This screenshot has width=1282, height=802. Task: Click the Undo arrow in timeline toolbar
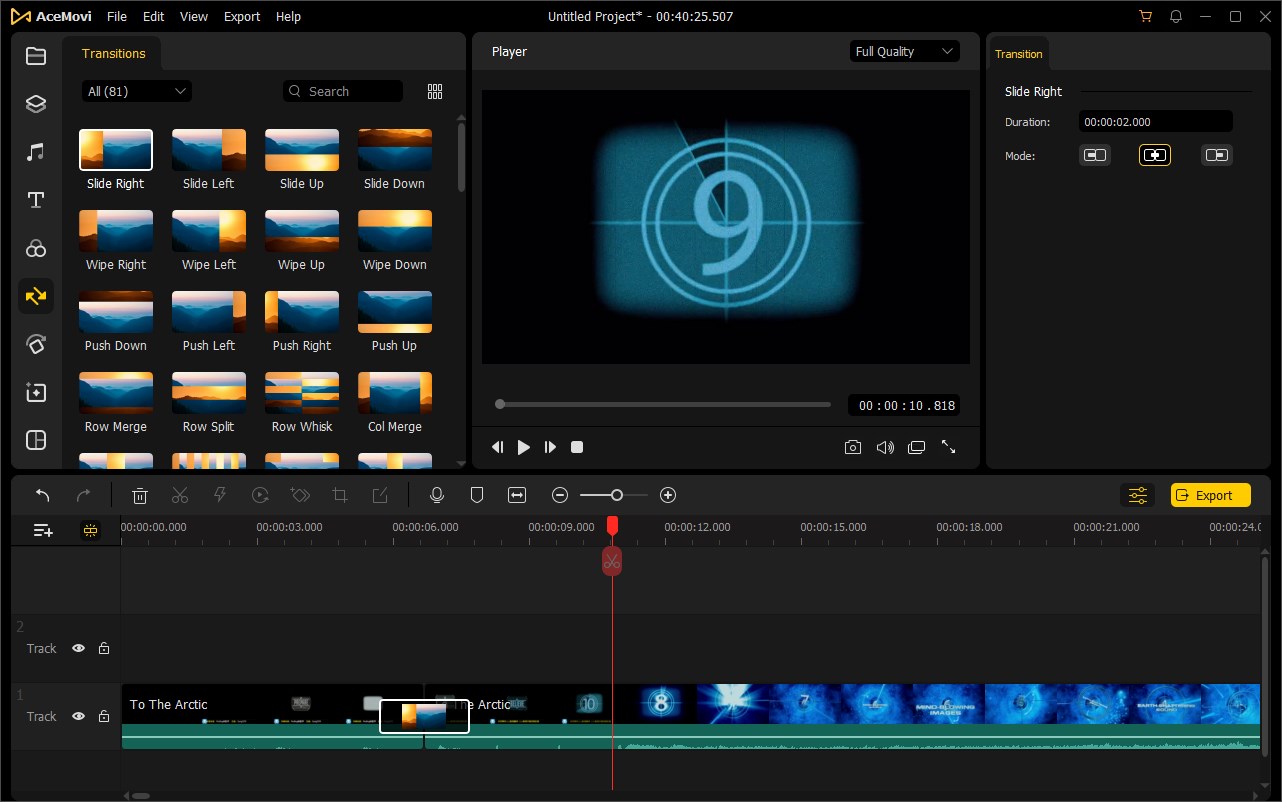43,495
